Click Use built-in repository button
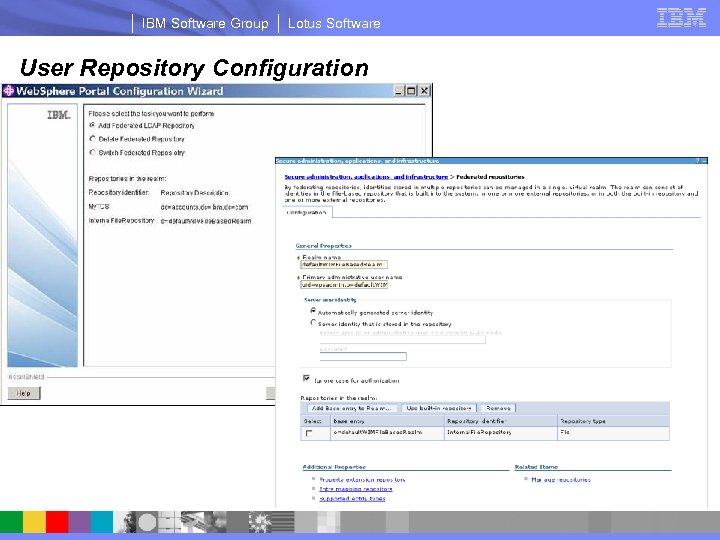Image resolution: width=720 pixels, height=540 pixels. pyautogui.click(x=439, y=408)
